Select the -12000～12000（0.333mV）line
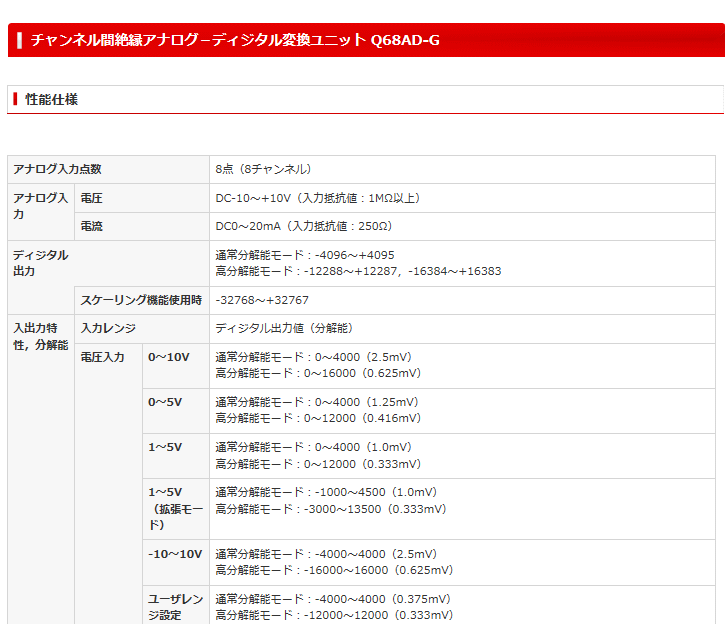The image size is (725, 624). (334, 615)
